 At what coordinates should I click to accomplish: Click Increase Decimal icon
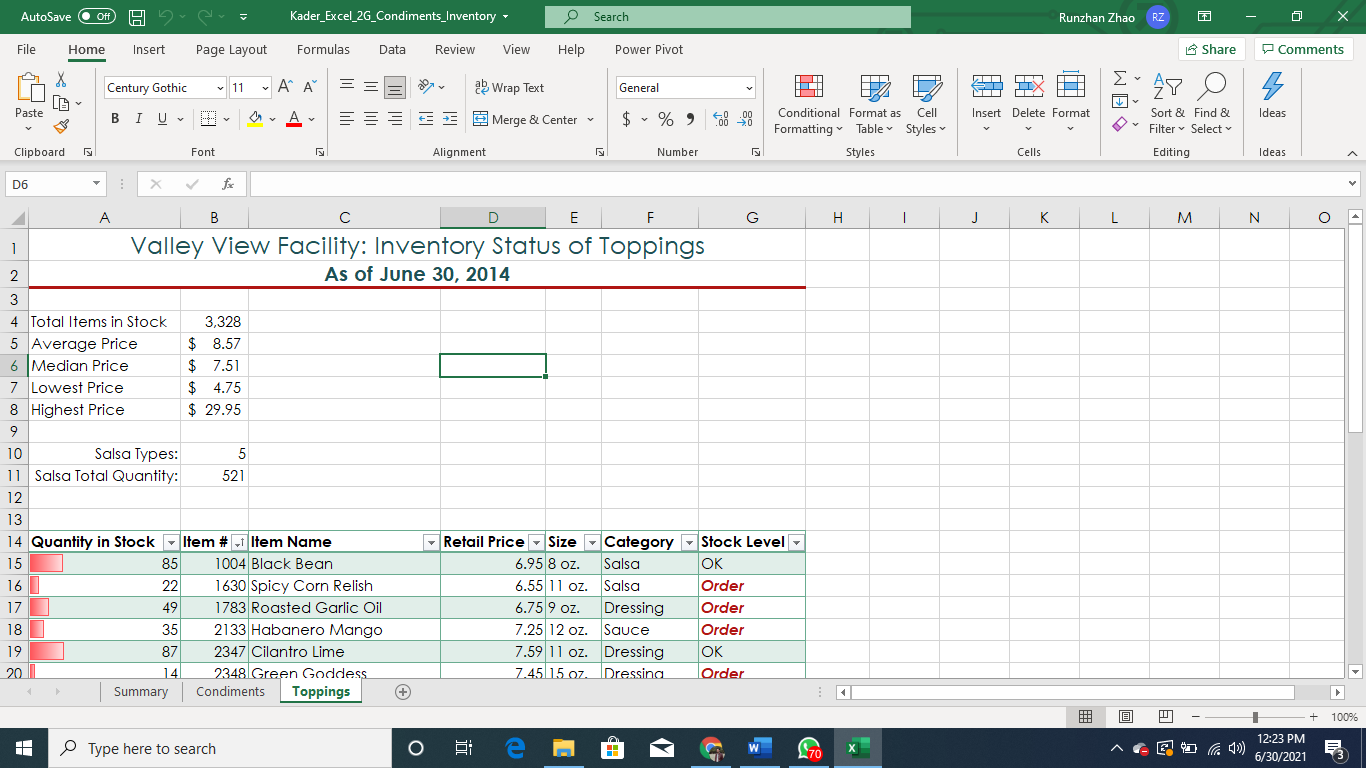(x=721, y=119)
